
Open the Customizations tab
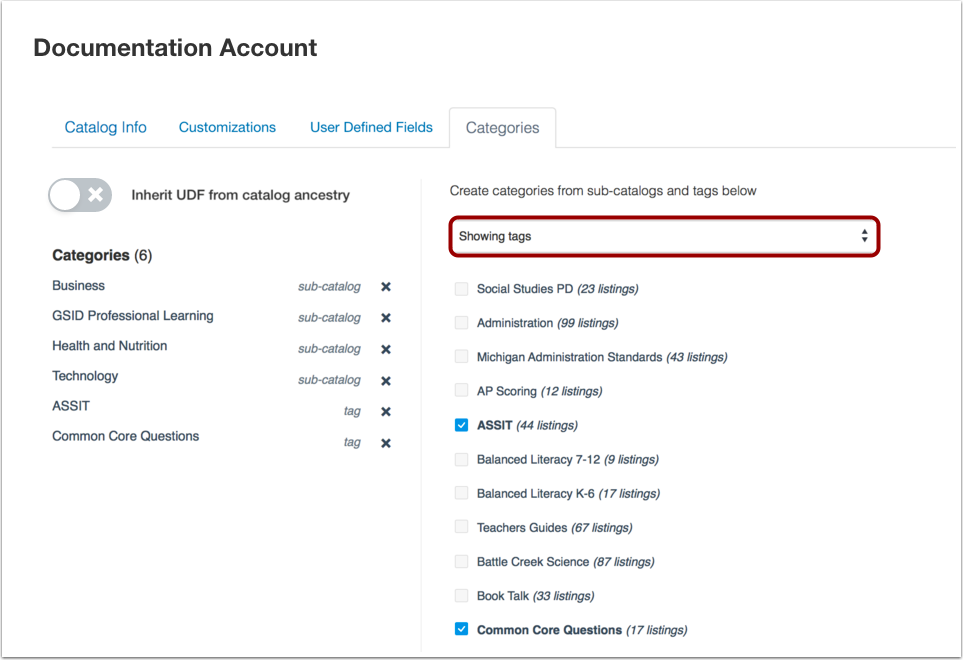[x=227, y=127]
